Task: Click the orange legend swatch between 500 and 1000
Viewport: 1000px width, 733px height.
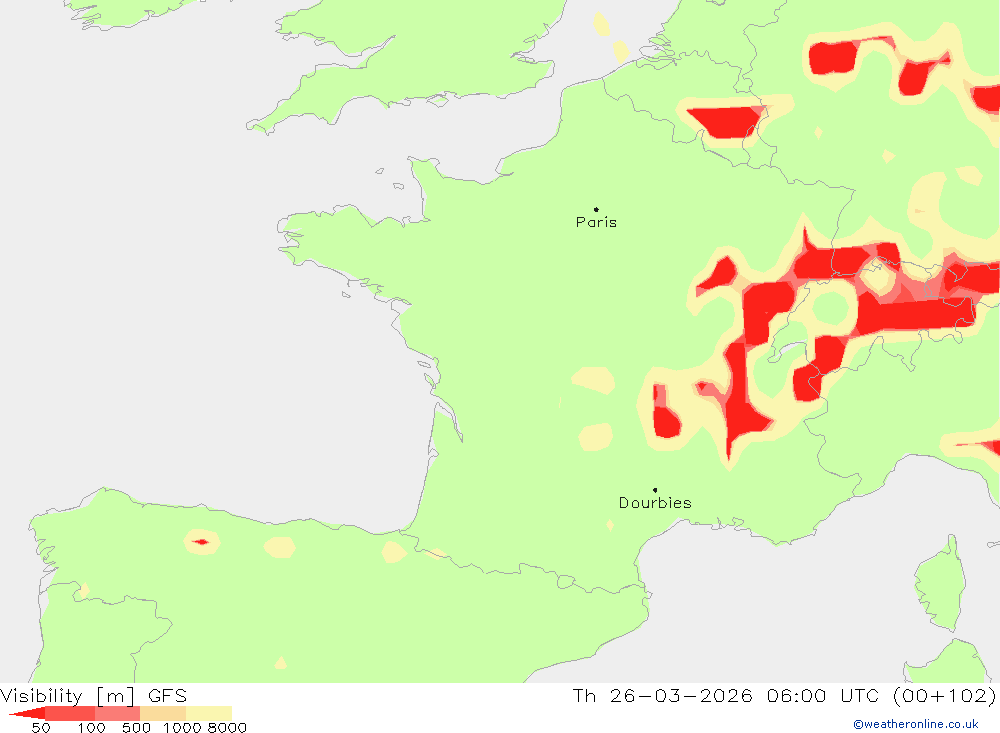Action: (163, 713)
